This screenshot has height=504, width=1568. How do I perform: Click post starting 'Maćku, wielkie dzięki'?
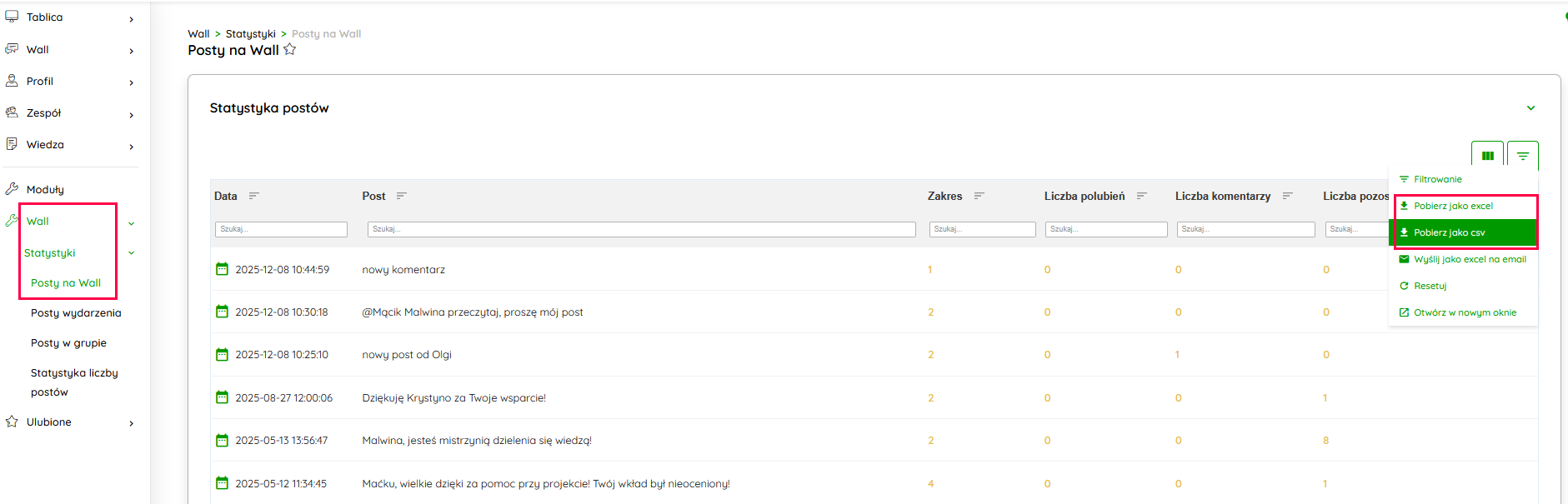pyautogui.click(x=546, y=484)
